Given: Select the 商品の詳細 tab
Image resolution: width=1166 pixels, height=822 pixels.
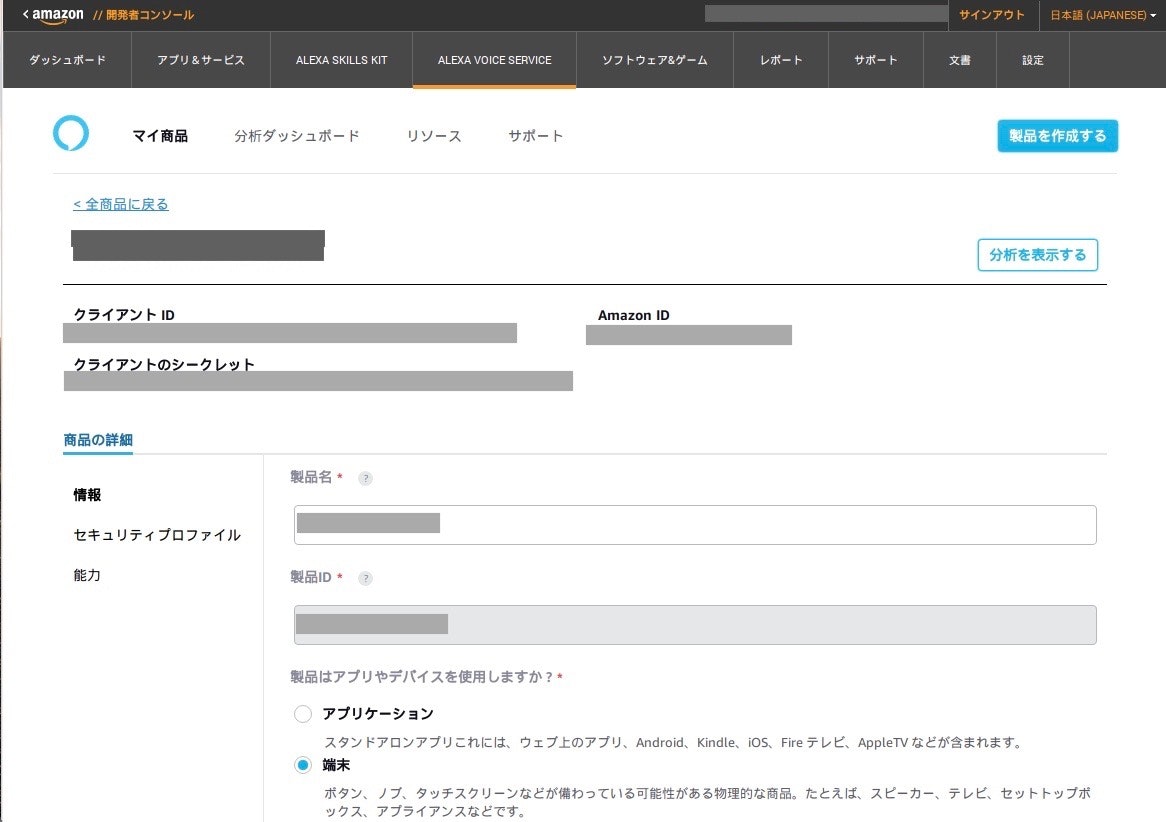Looking at the screenshot, I should [98, 440].
